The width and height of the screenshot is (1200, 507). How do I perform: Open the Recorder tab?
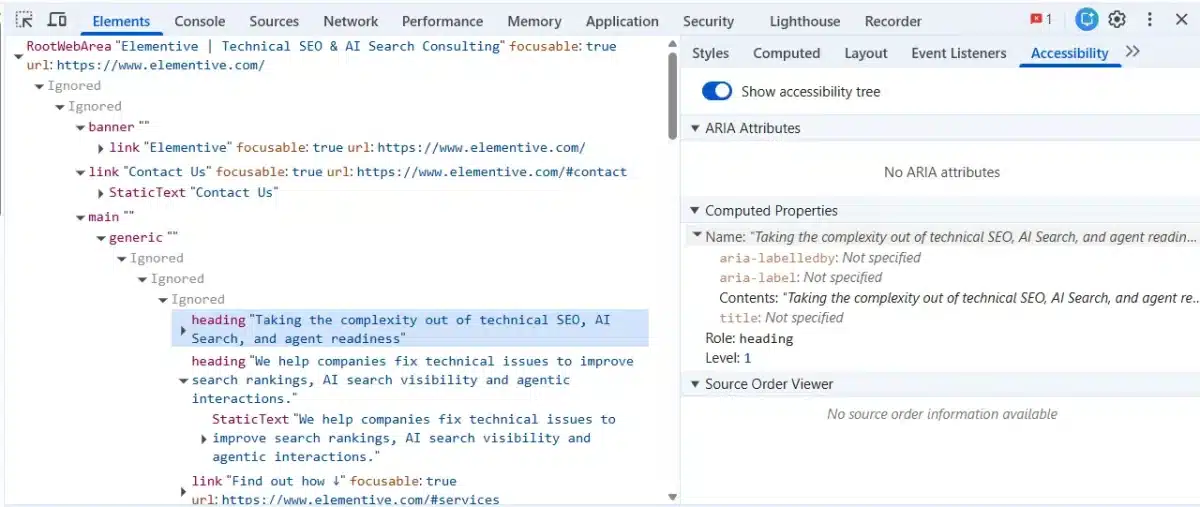click(893, 21)
